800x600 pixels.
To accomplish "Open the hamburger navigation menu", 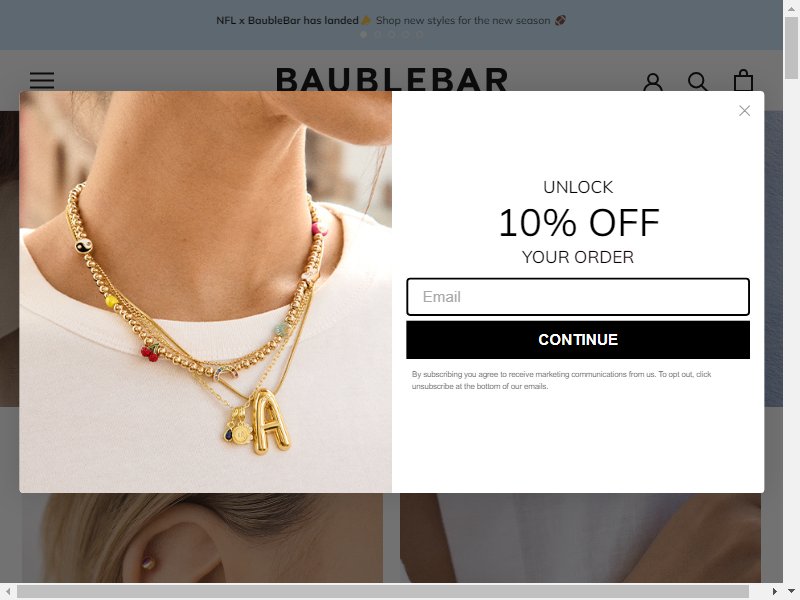I will (42, 81).
